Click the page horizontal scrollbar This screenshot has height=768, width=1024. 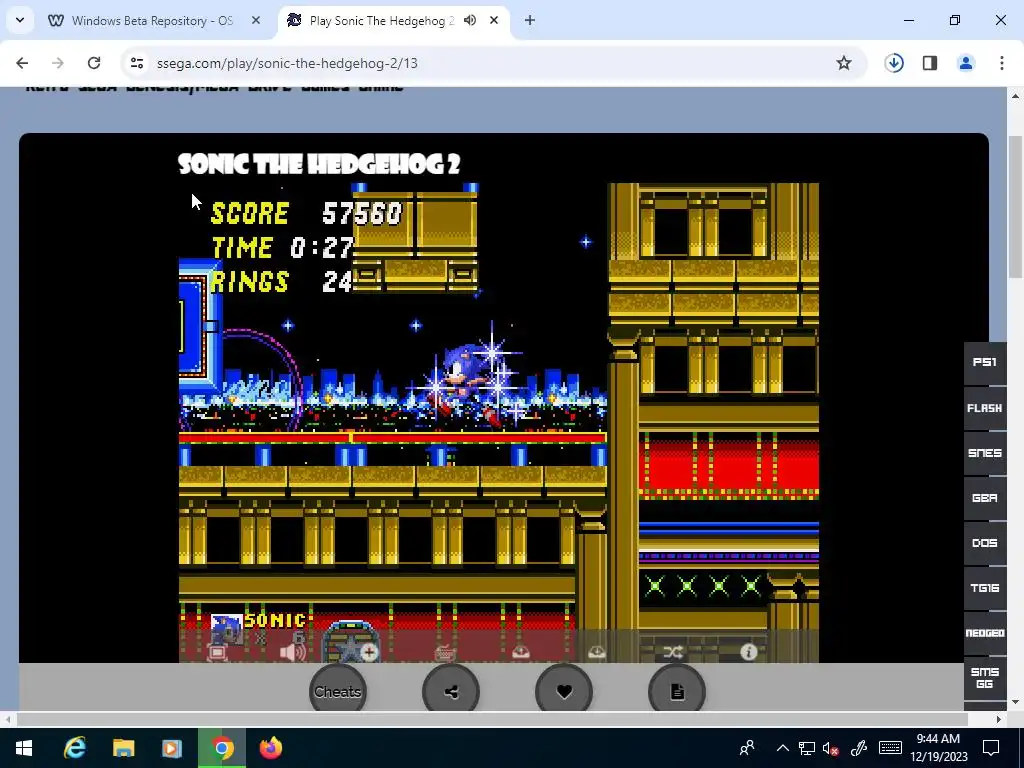(x=492, y=719)
